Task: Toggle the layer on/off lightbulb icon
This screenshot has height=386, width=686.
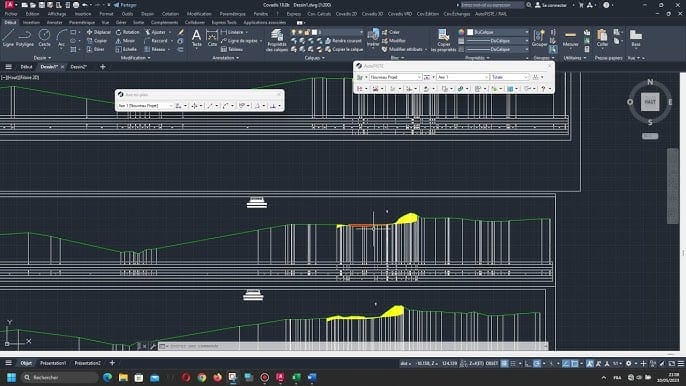Action: pyautogui.click(x=294, y=32)
